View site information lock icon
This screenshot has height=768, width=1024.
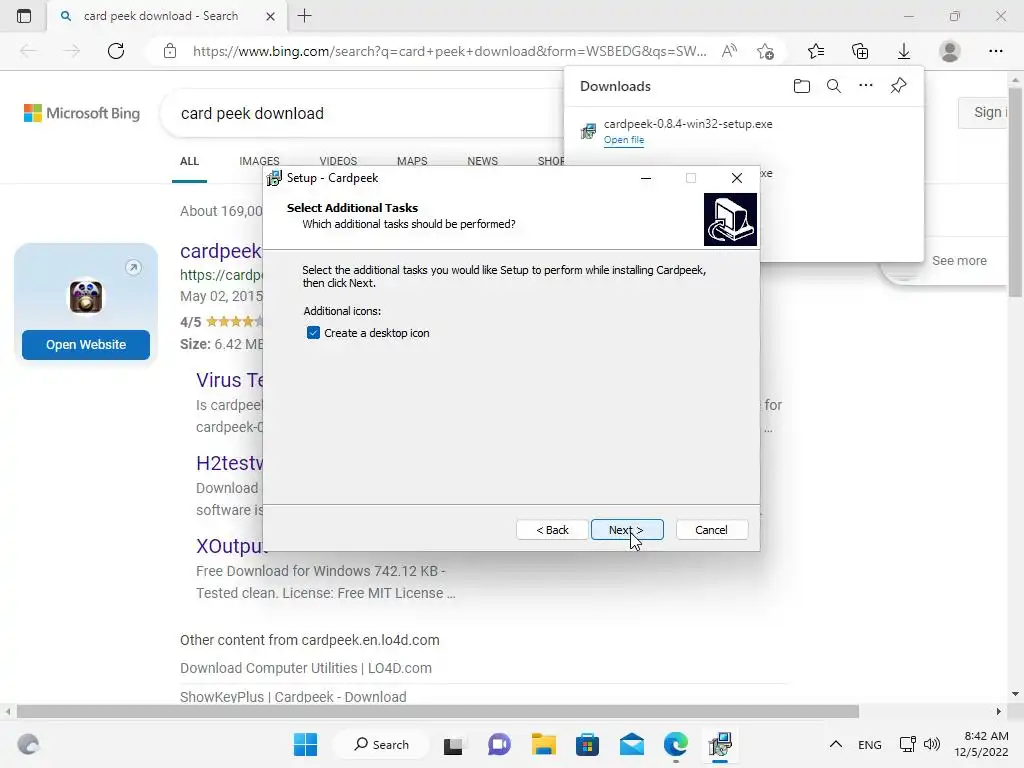click(x=170, y=51)
